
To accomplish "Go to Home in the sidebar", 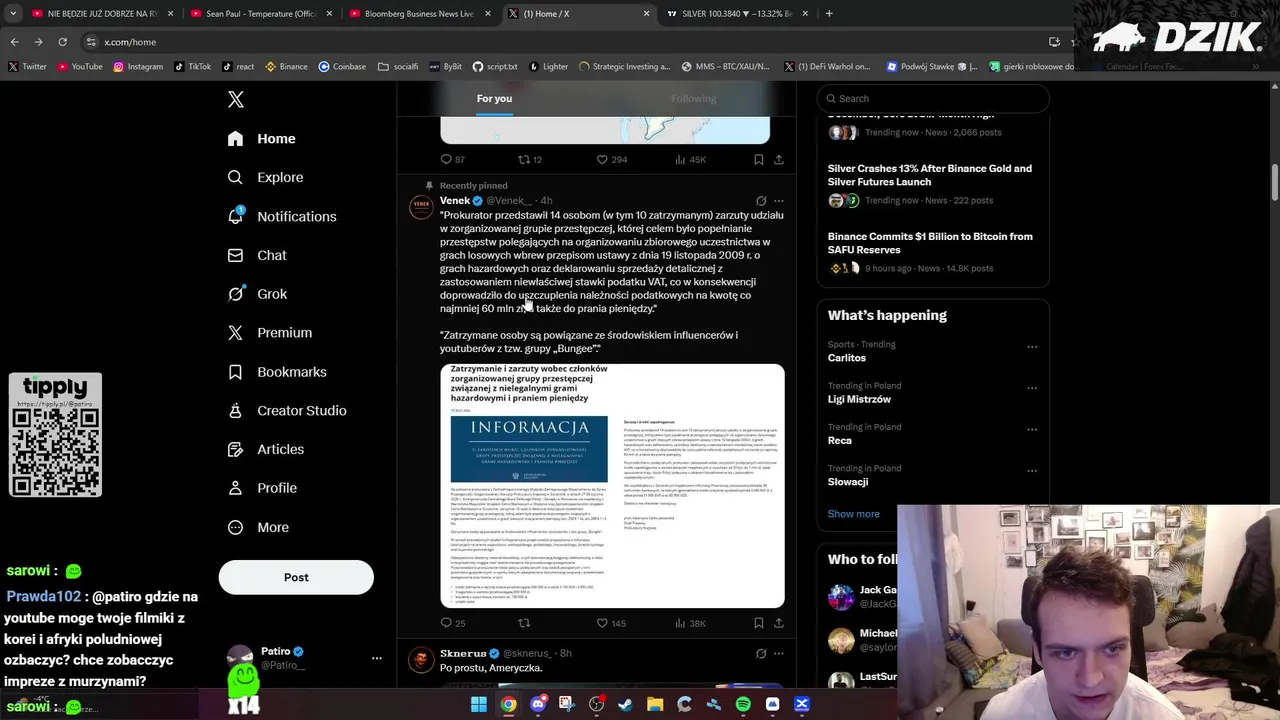I will tap(262, 138).
